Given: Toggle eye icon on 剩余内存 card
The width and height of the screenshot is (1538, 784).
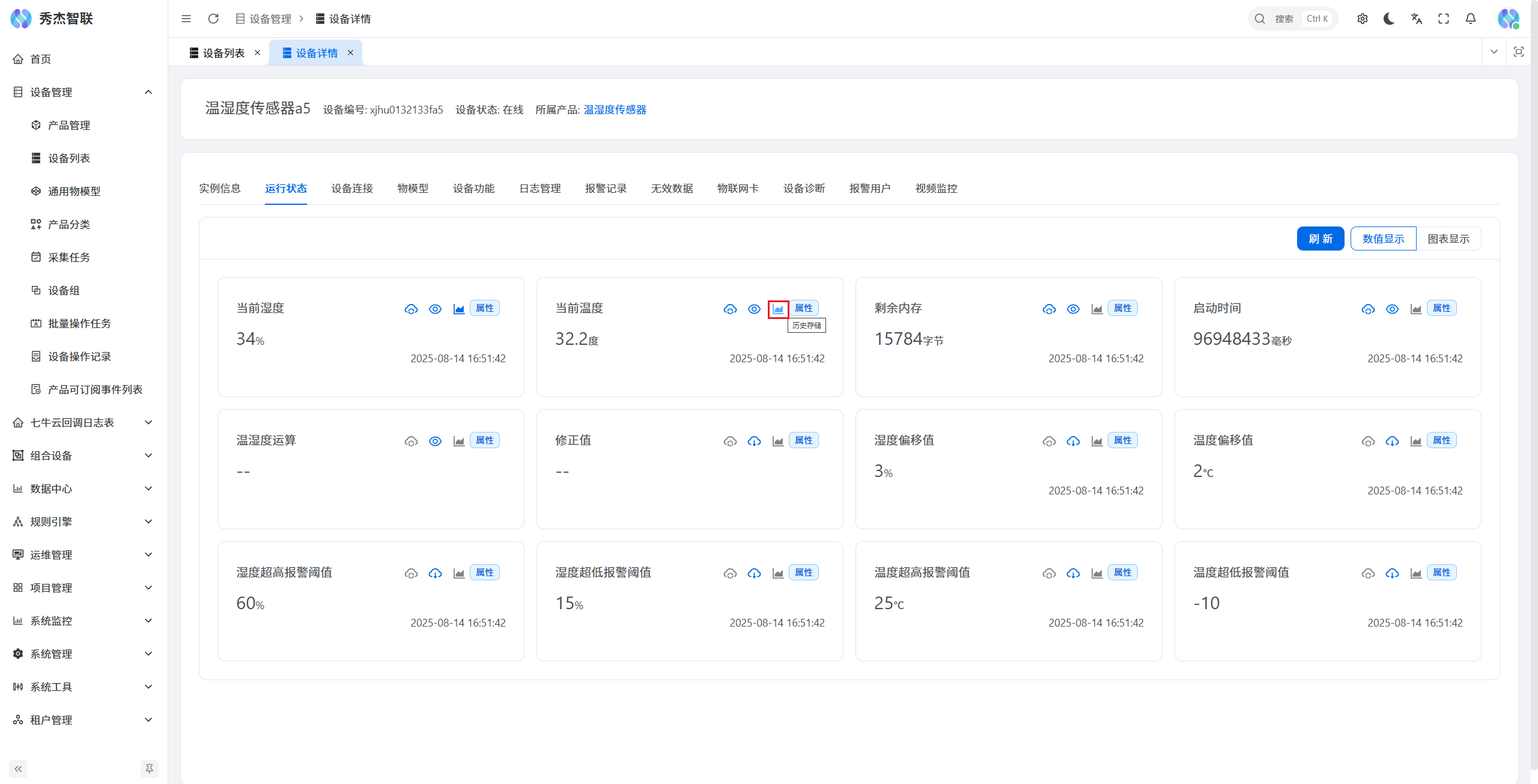Looking at the screenshot, I should (x=1073, y=309).
